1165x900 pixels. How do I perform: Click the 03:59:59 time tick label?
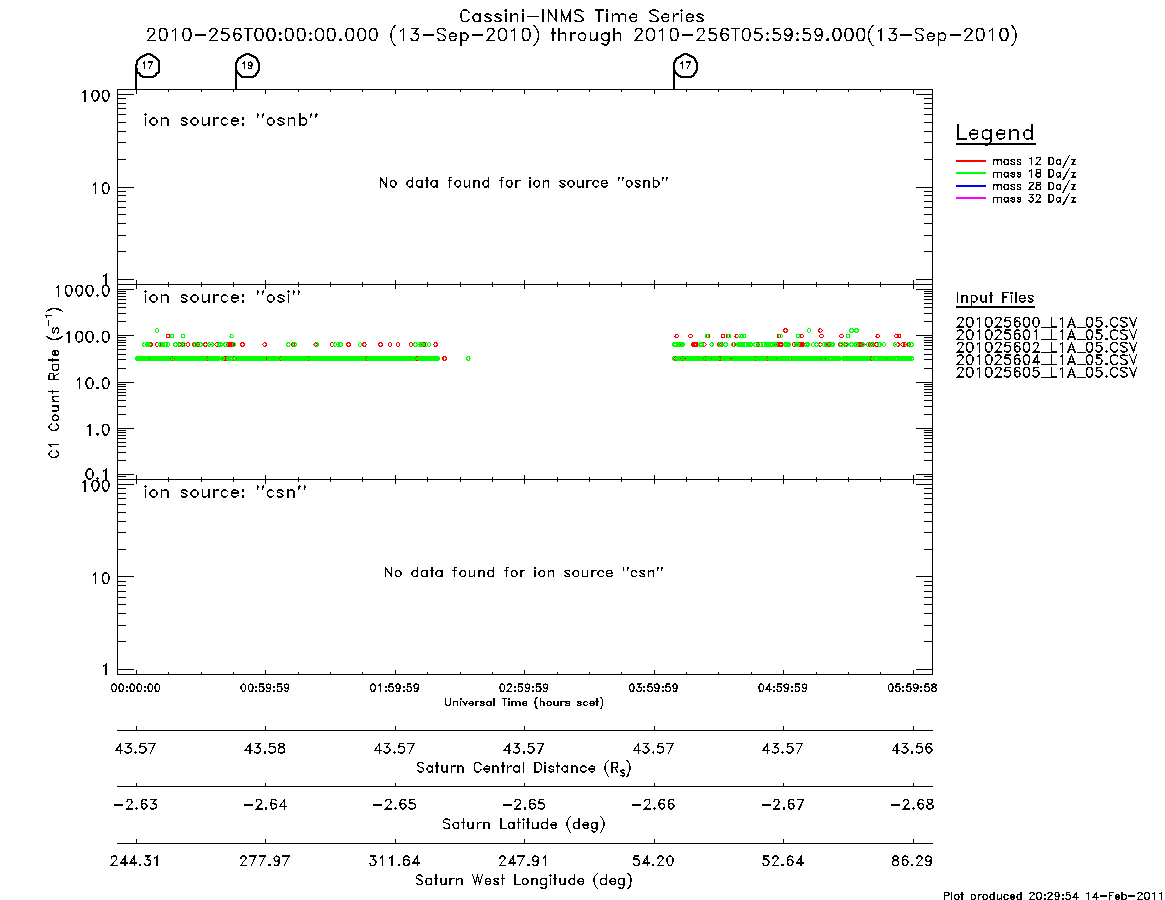point(653,688)
